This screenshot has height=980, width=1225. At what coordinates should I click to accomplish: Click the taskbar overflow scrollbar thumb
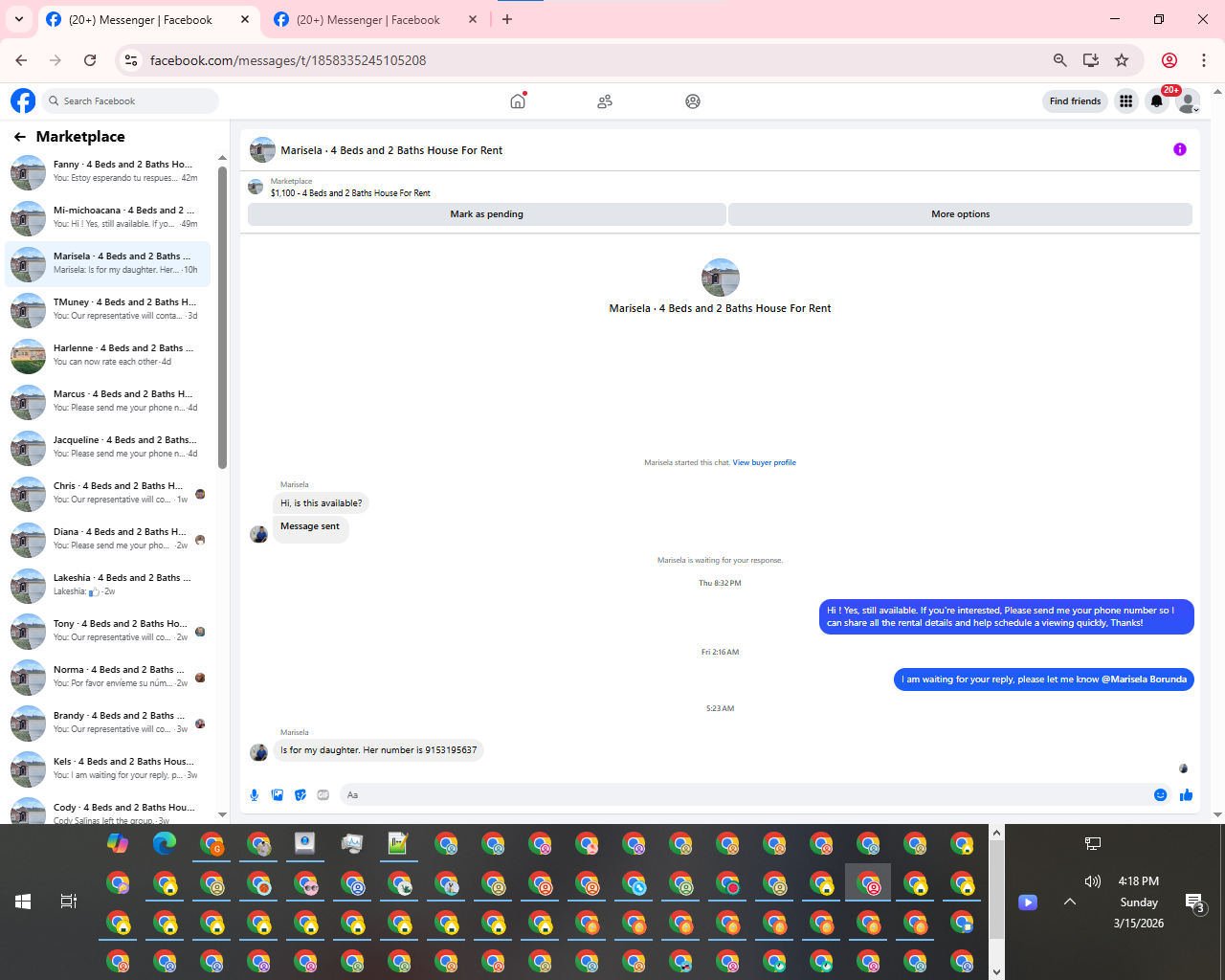(x=996, y=890)
